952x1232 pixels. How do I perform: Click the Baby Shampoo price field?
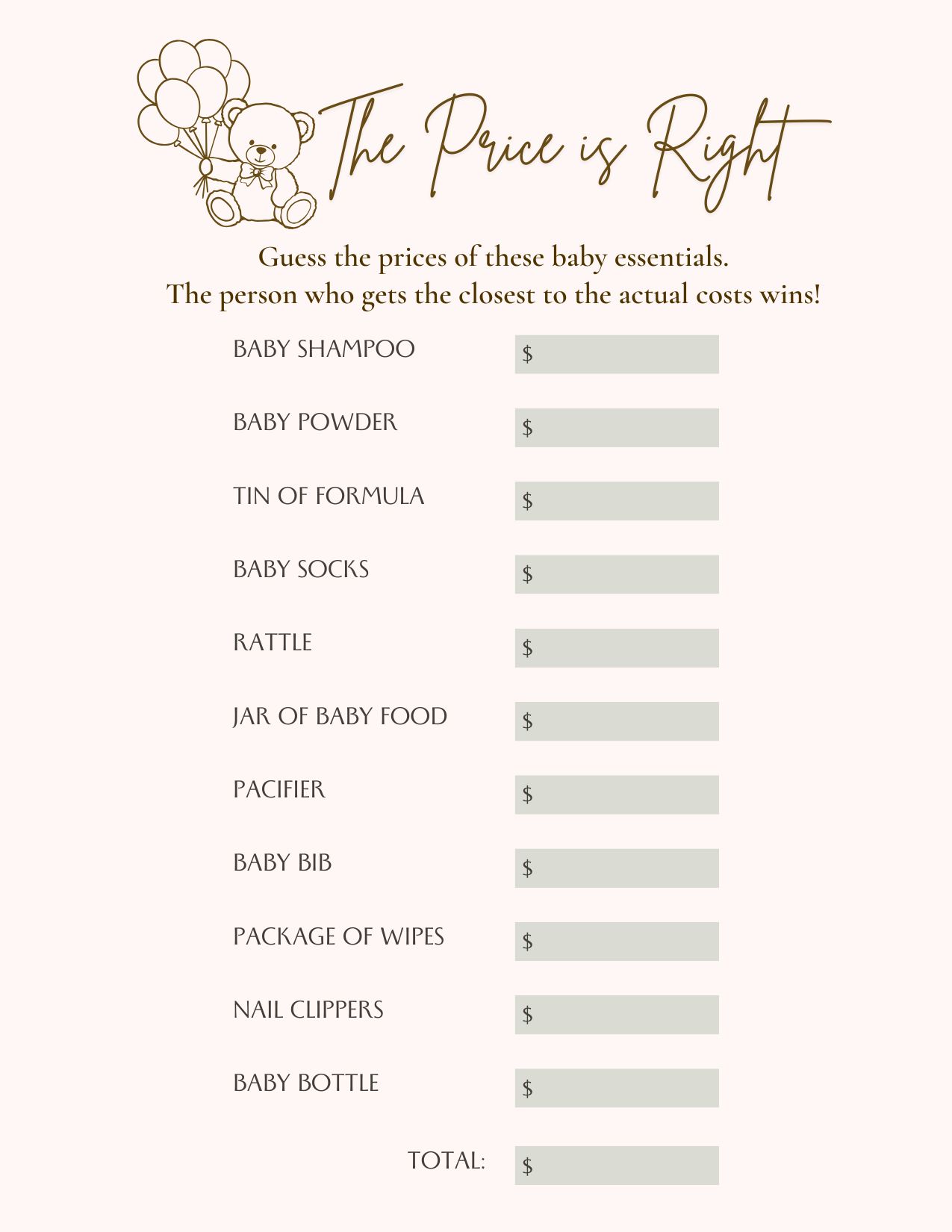pyautogui.click(x=617, y=355)
